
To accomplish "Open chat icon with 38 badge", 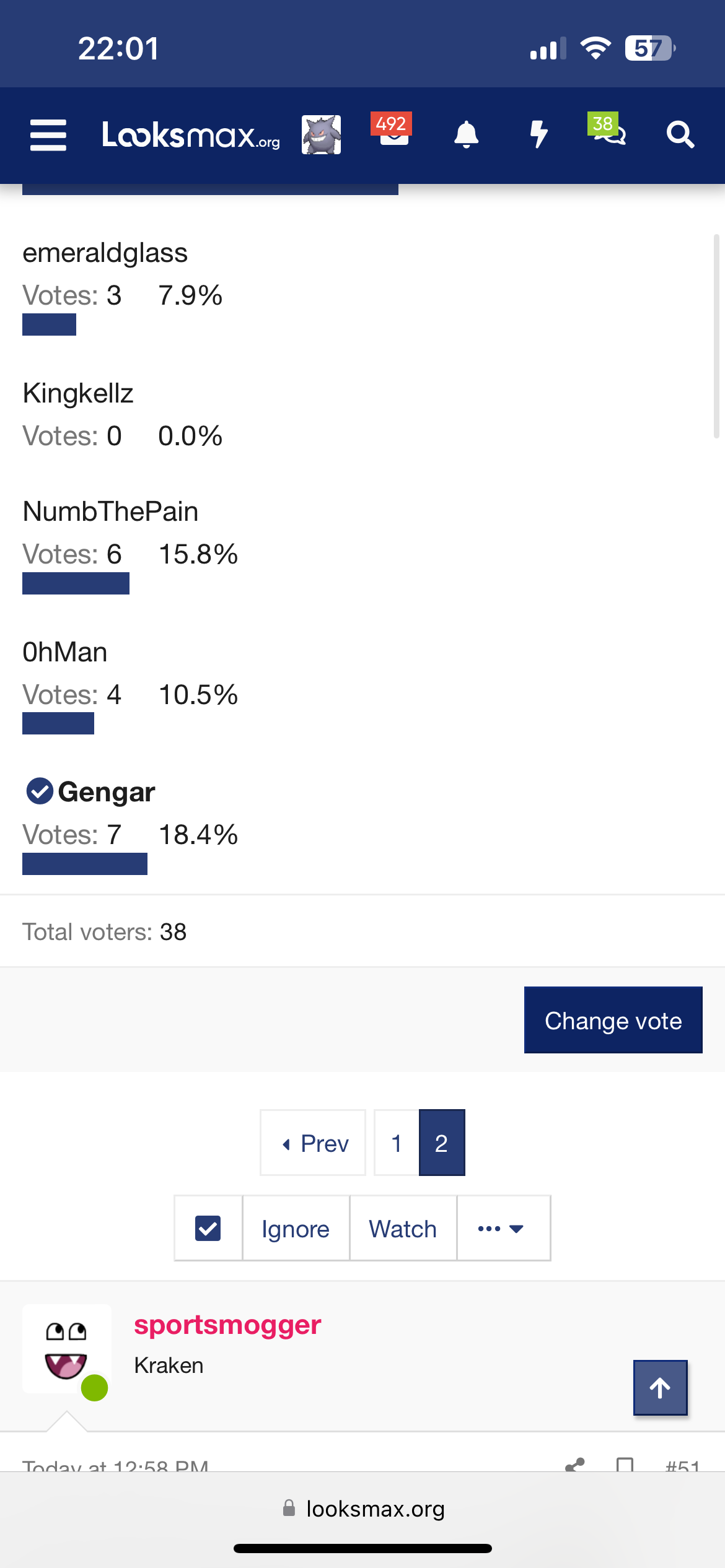I will click(x=608, y=129).
